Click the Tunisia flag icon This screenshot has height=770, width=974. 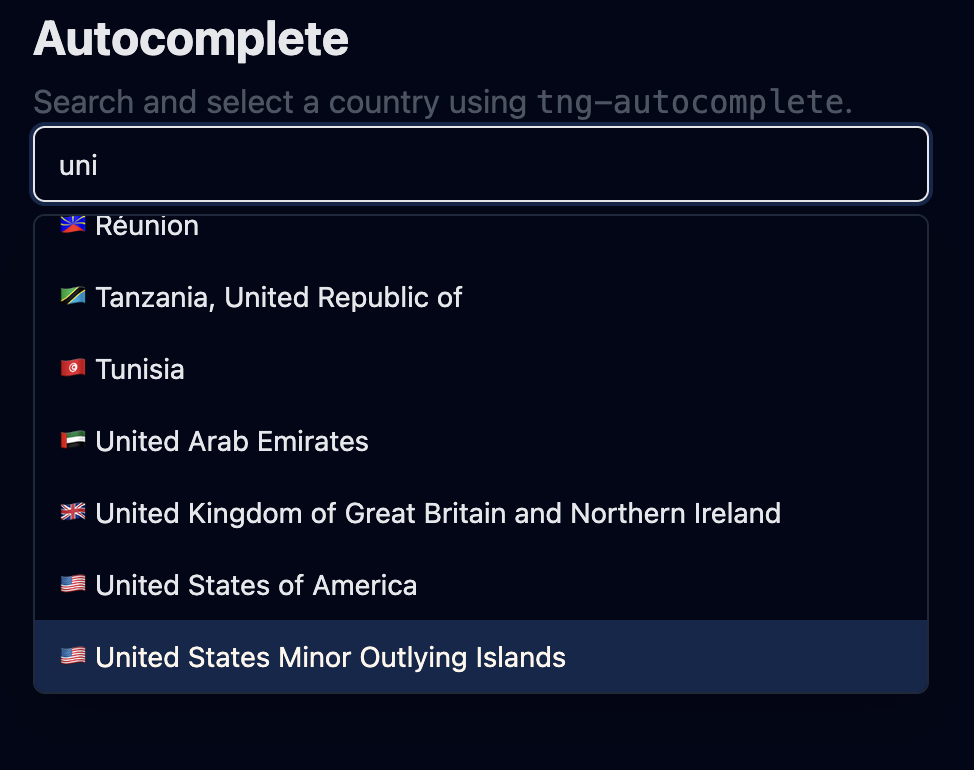pyautogui.click(x=73, y=369)
